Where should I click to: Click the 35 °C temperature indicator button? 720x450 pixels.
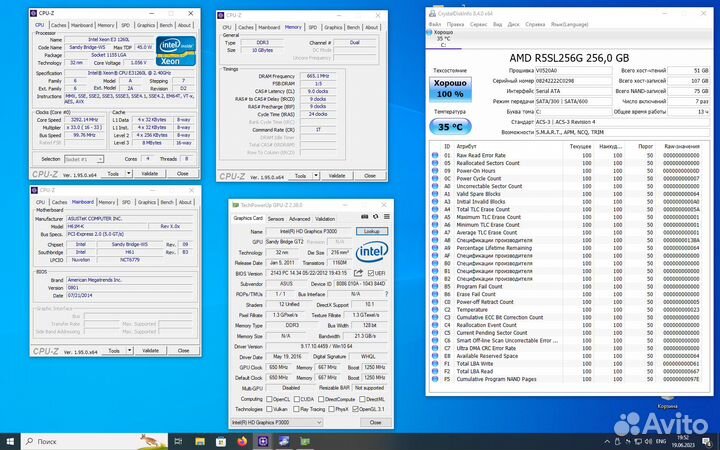(450, 127)
